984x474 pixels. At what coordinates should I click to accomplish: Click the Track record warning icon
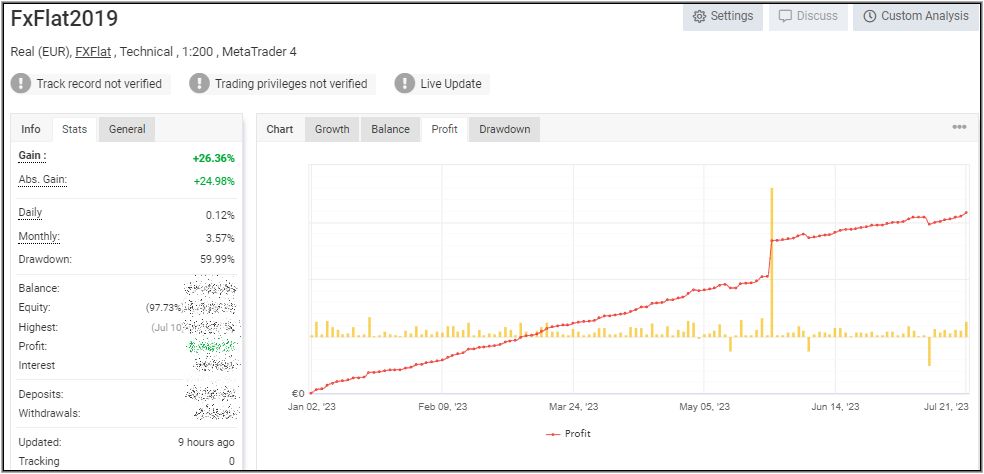(21, 84)
